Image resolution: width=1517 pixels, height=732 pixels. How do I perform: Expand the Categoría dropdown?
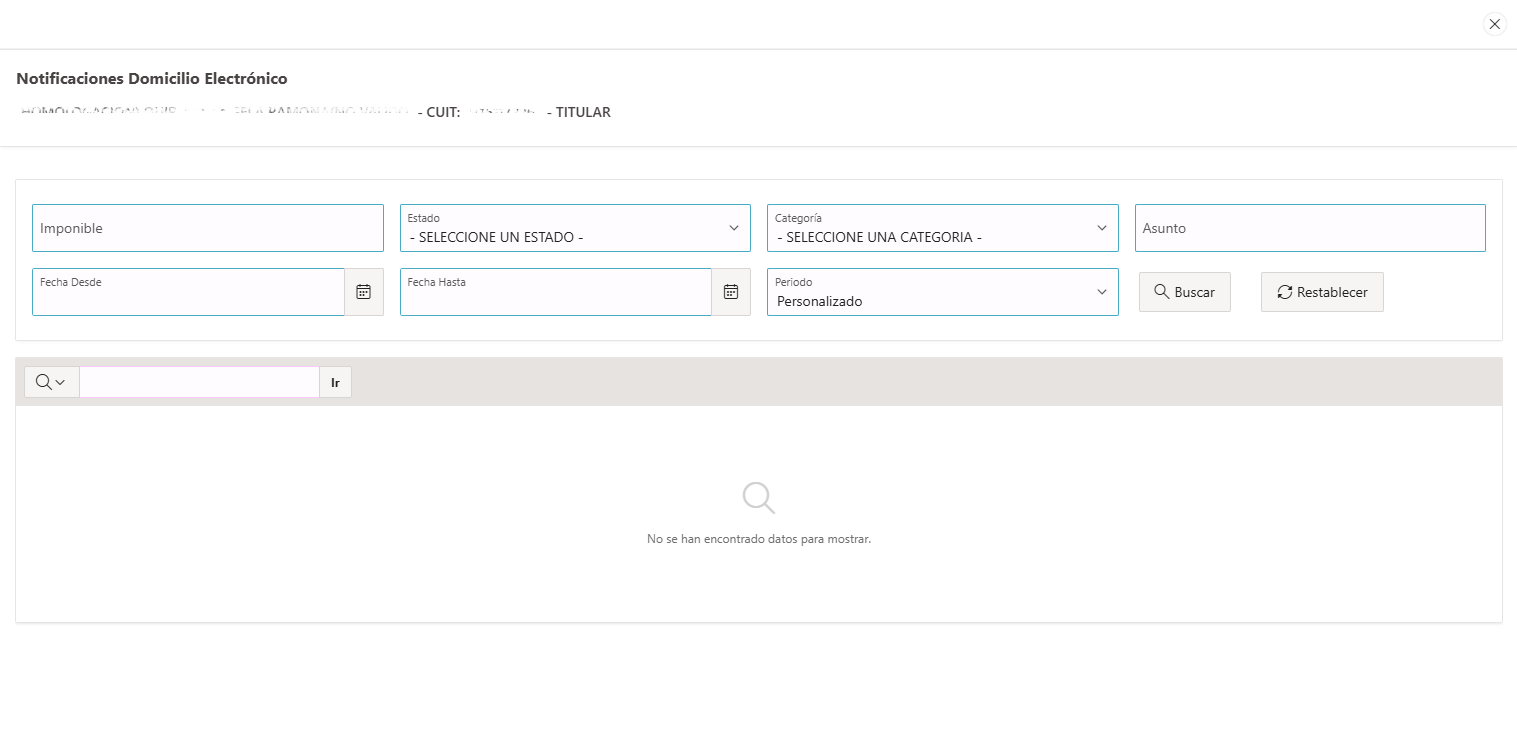pyautogui.click(x=942, y=229)
